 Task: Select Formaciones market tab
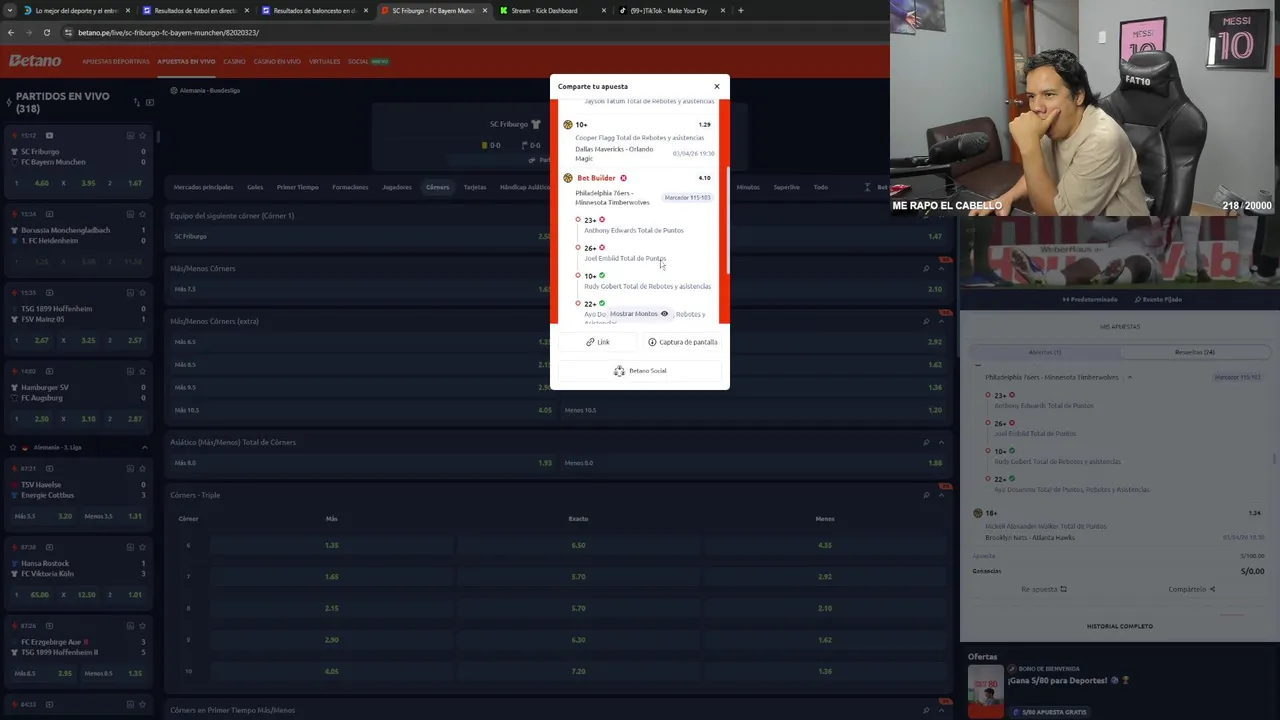[350, 187]
